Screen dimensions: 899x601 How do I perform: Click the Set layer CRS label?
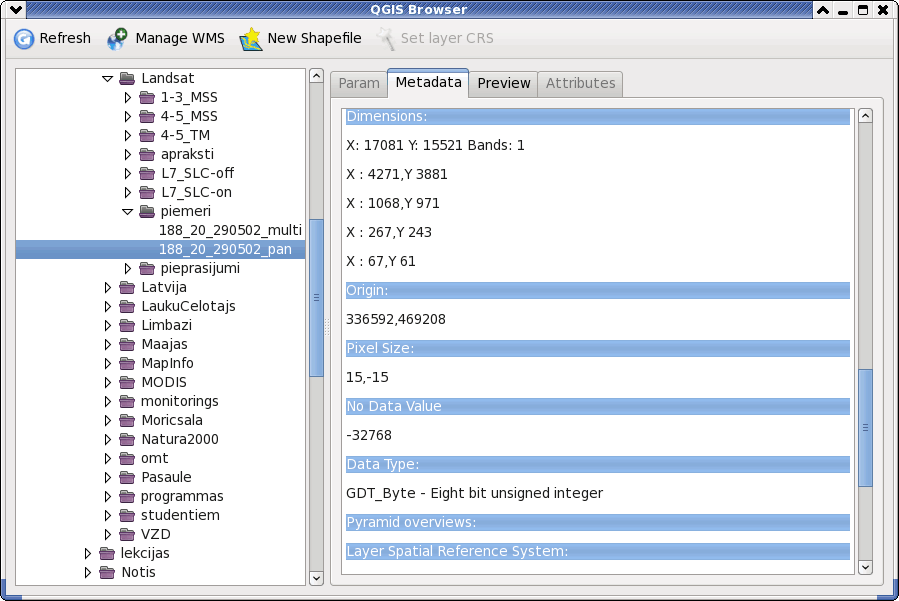click(447, 38)
